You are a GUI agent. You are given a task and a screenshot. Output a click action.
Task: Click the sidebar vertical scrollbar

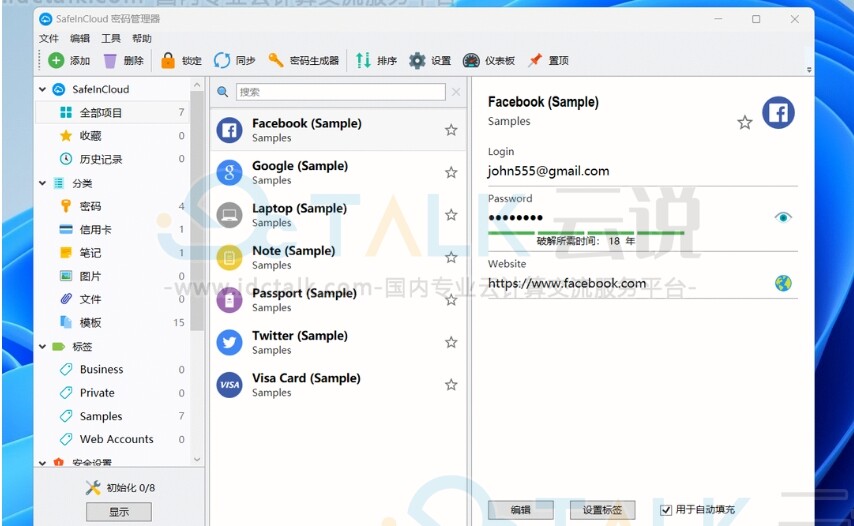coord(197,212)
